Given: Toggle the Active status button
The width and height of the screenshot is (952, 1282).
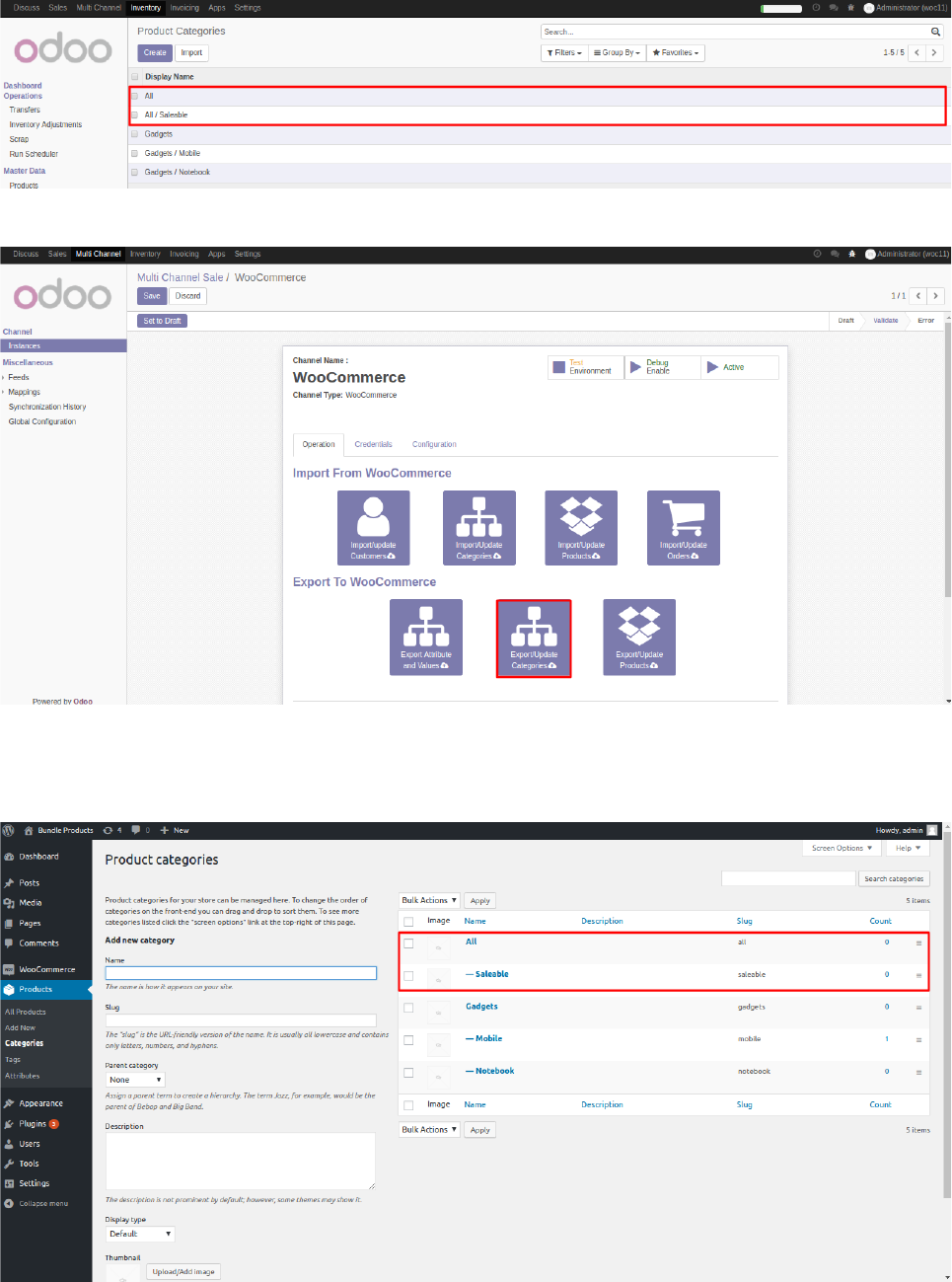Looking at the screenshot, I should pos(740,367).
